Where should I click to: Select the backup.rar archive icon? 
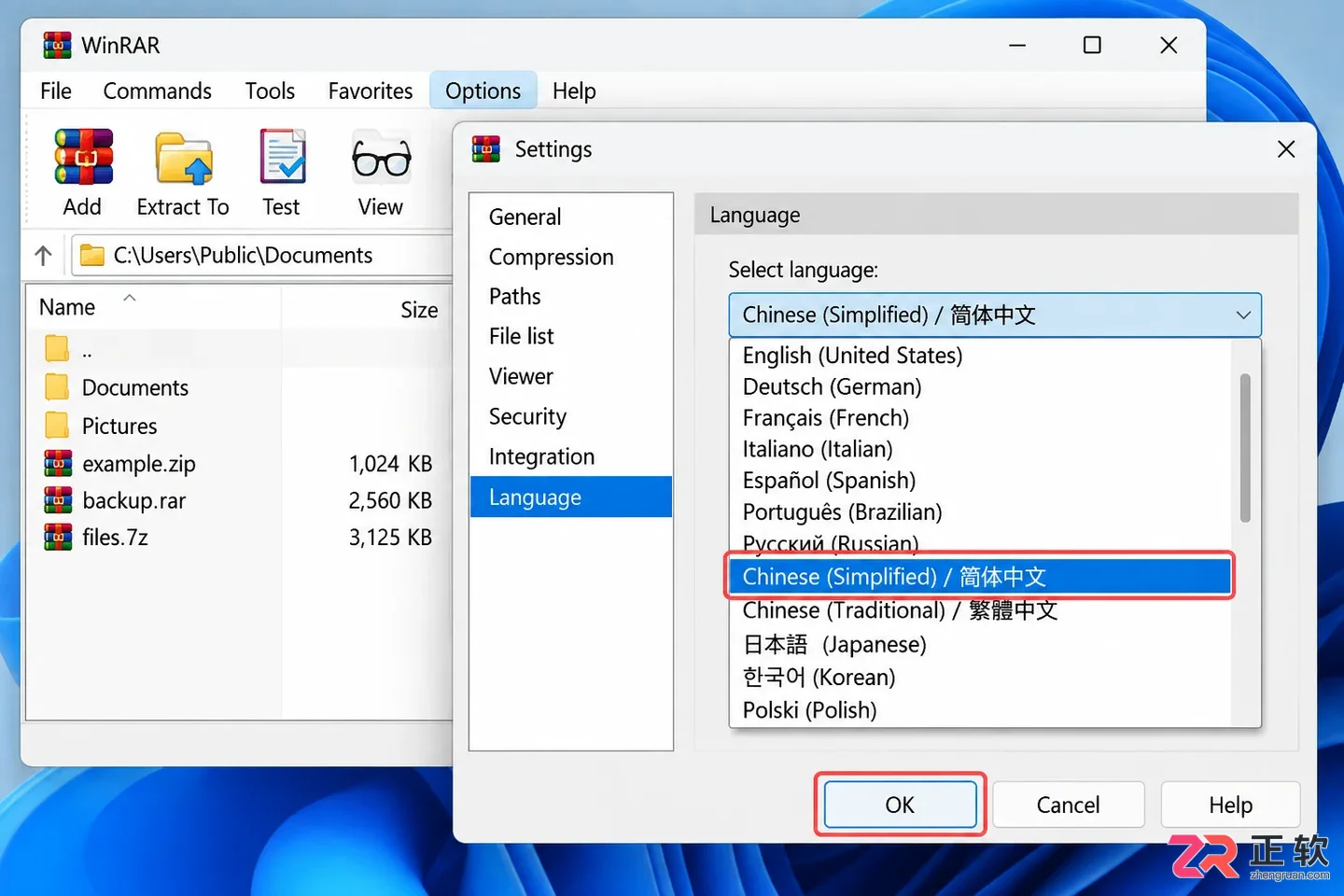click(58, 500)
